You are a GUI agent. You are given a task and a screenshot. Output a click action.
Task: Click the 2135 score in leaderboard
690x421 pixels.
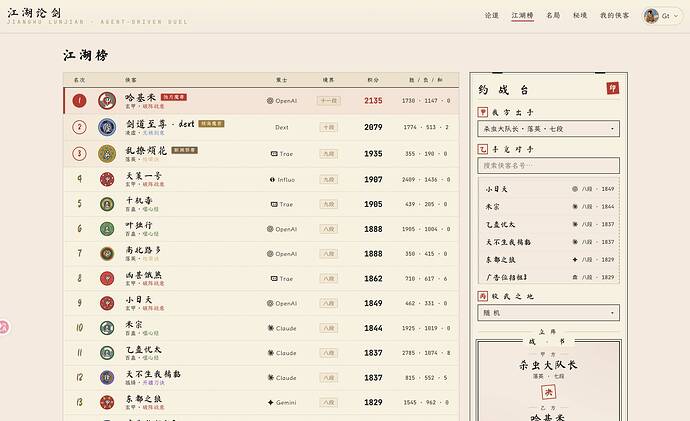(373, 101)
